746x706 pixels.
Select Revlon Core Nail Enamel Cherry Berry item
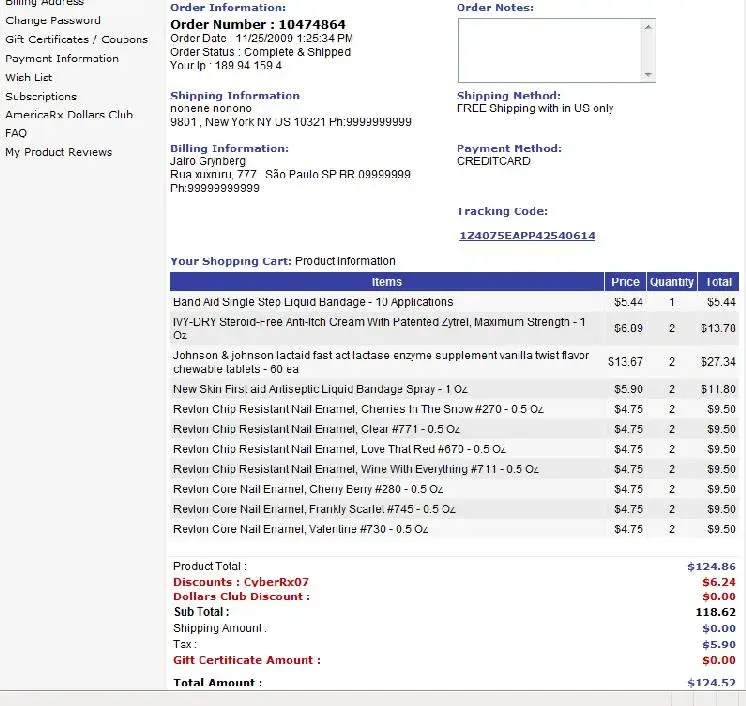click(x=308, y=489)
